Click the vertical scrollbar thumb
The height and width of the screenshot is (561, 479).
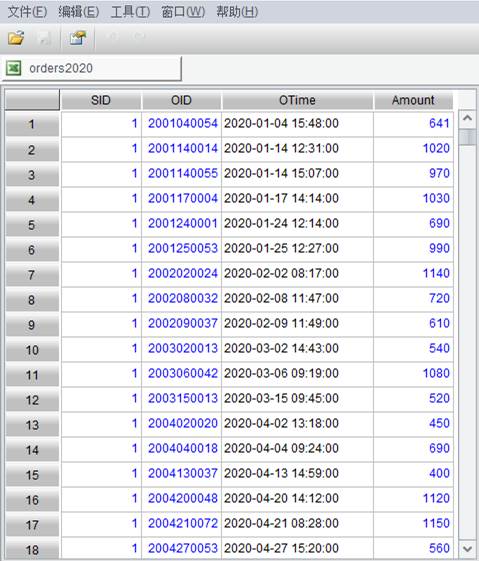coord(467,137)
